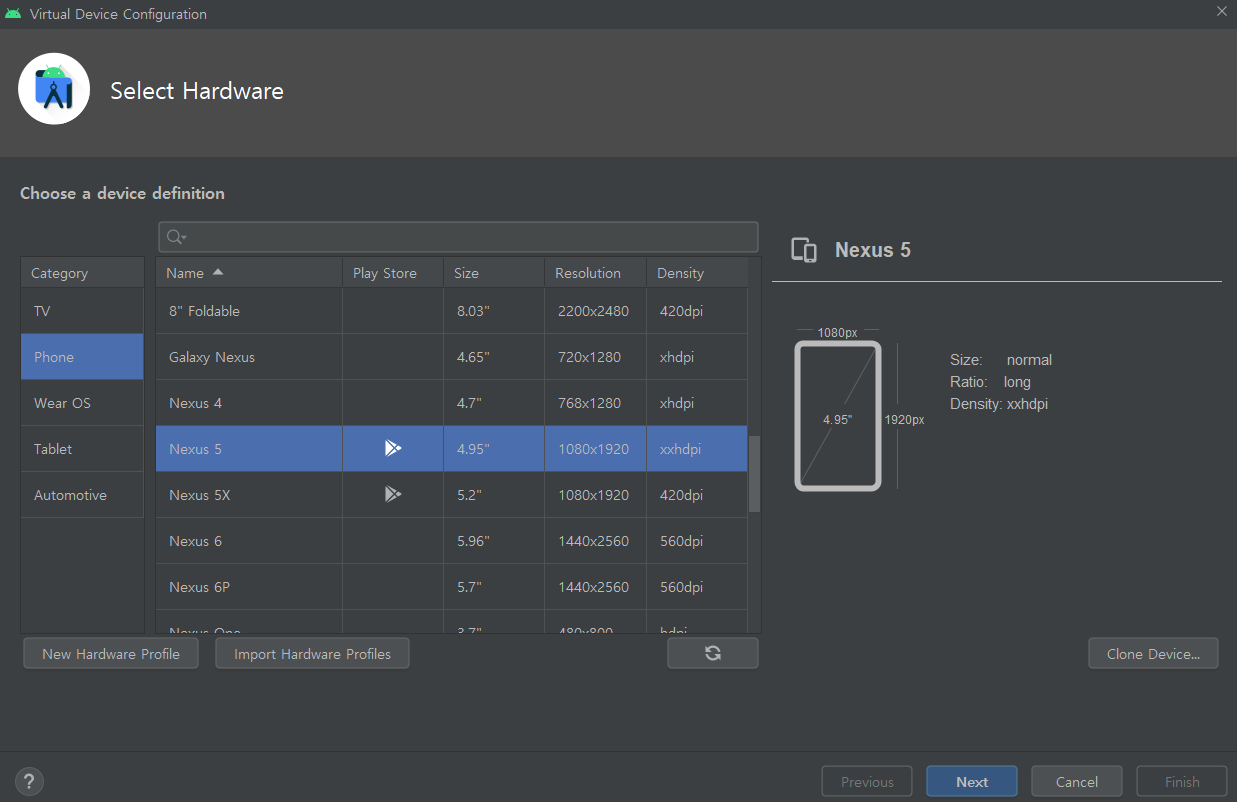
Task: Select the Automotive category
Action: pos(82,495)
